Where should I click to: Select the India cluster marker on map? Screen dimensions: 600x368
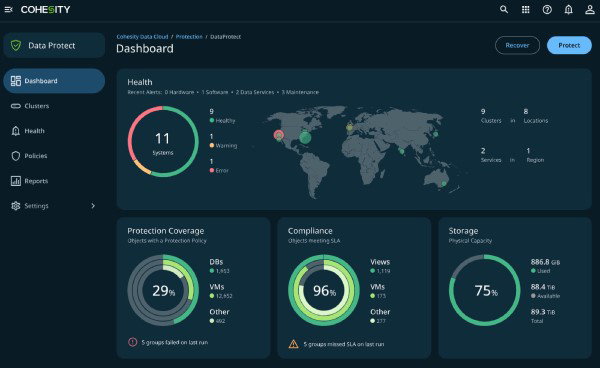[401, 151]
